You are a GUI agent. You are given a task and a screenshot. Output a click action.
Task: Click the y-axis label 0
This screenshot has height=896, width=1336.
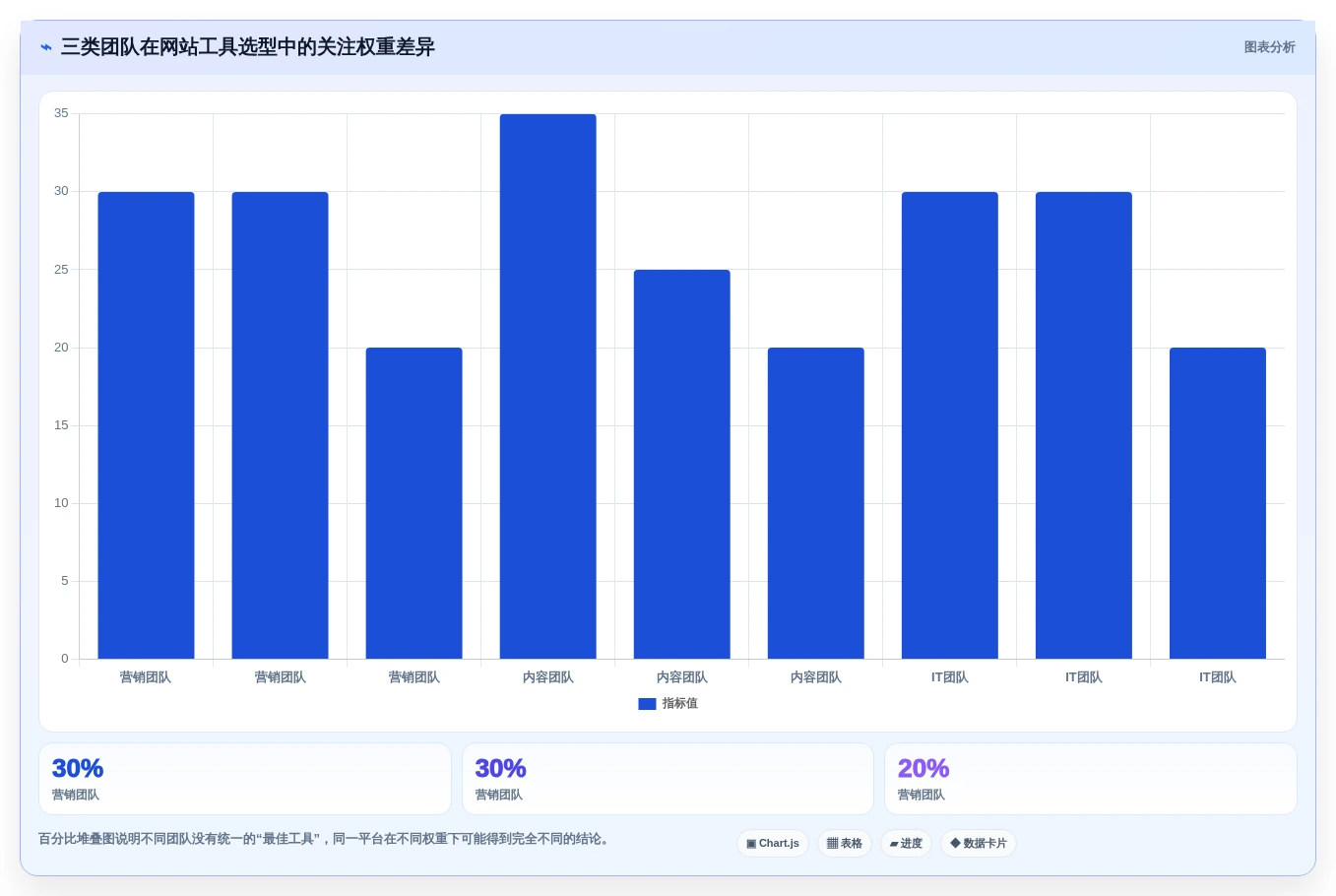click(x=65, y=659)
